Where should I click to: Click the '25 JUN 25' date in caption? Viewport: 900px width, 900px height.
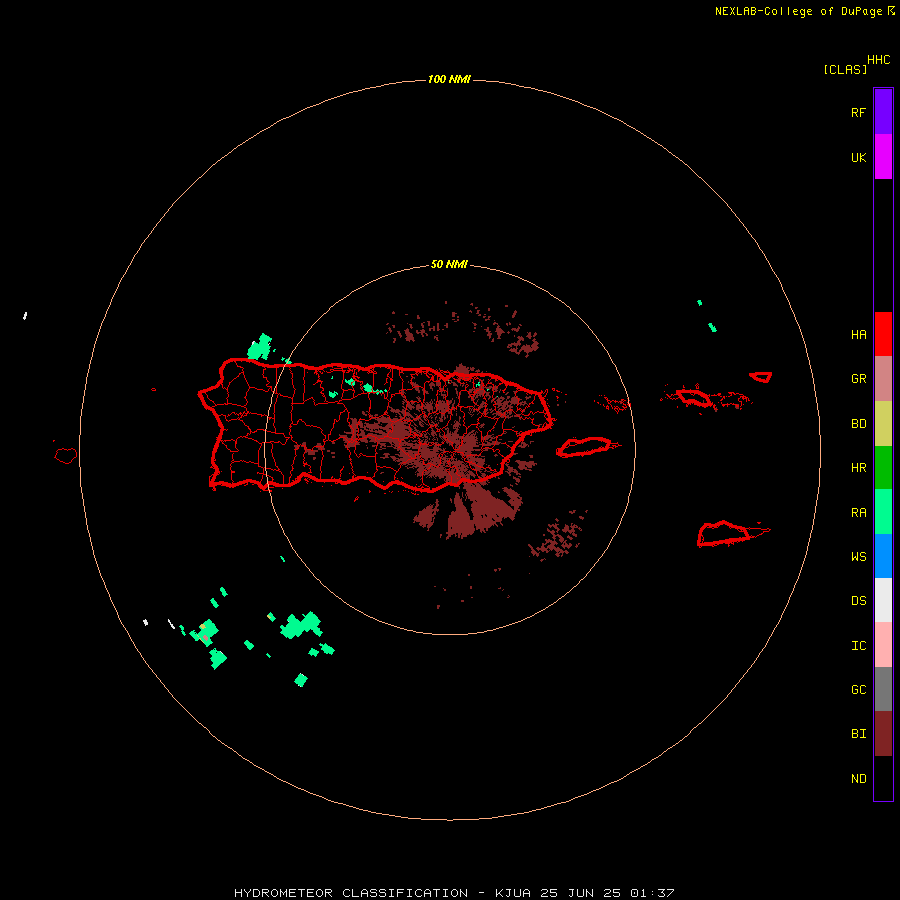pos(580,893)
